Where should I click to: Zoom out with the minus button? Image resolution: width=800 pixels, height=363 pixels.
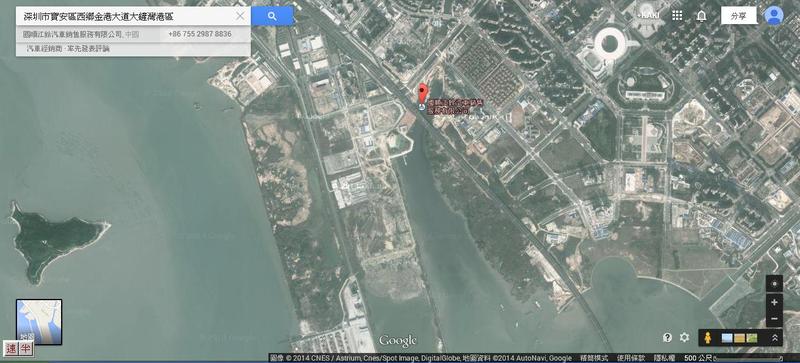774,319
